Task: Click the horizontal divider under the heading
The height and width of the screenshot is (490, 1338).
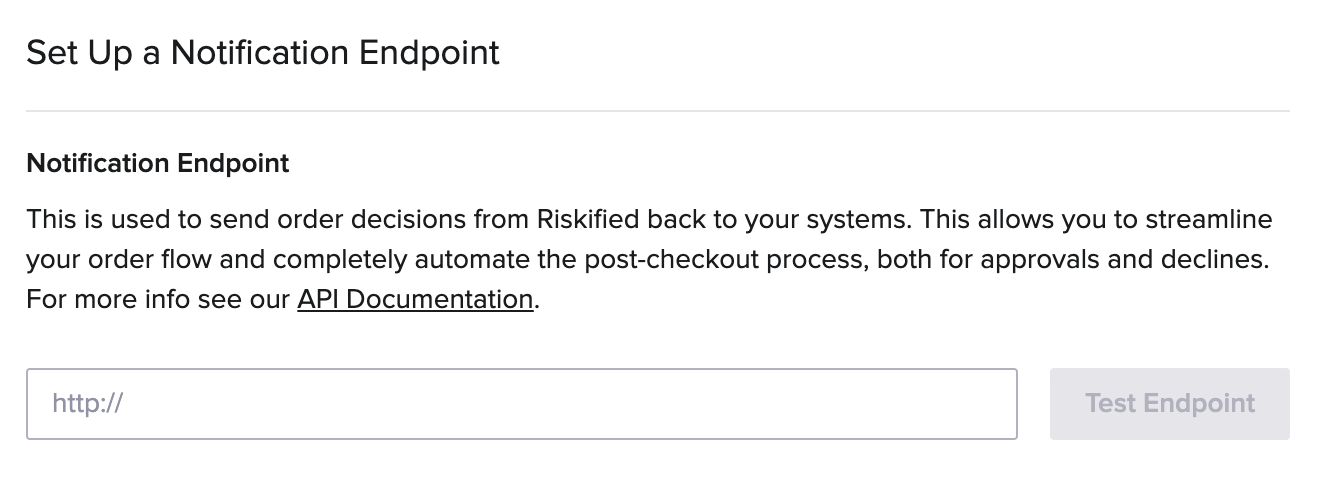Action: 657,110
